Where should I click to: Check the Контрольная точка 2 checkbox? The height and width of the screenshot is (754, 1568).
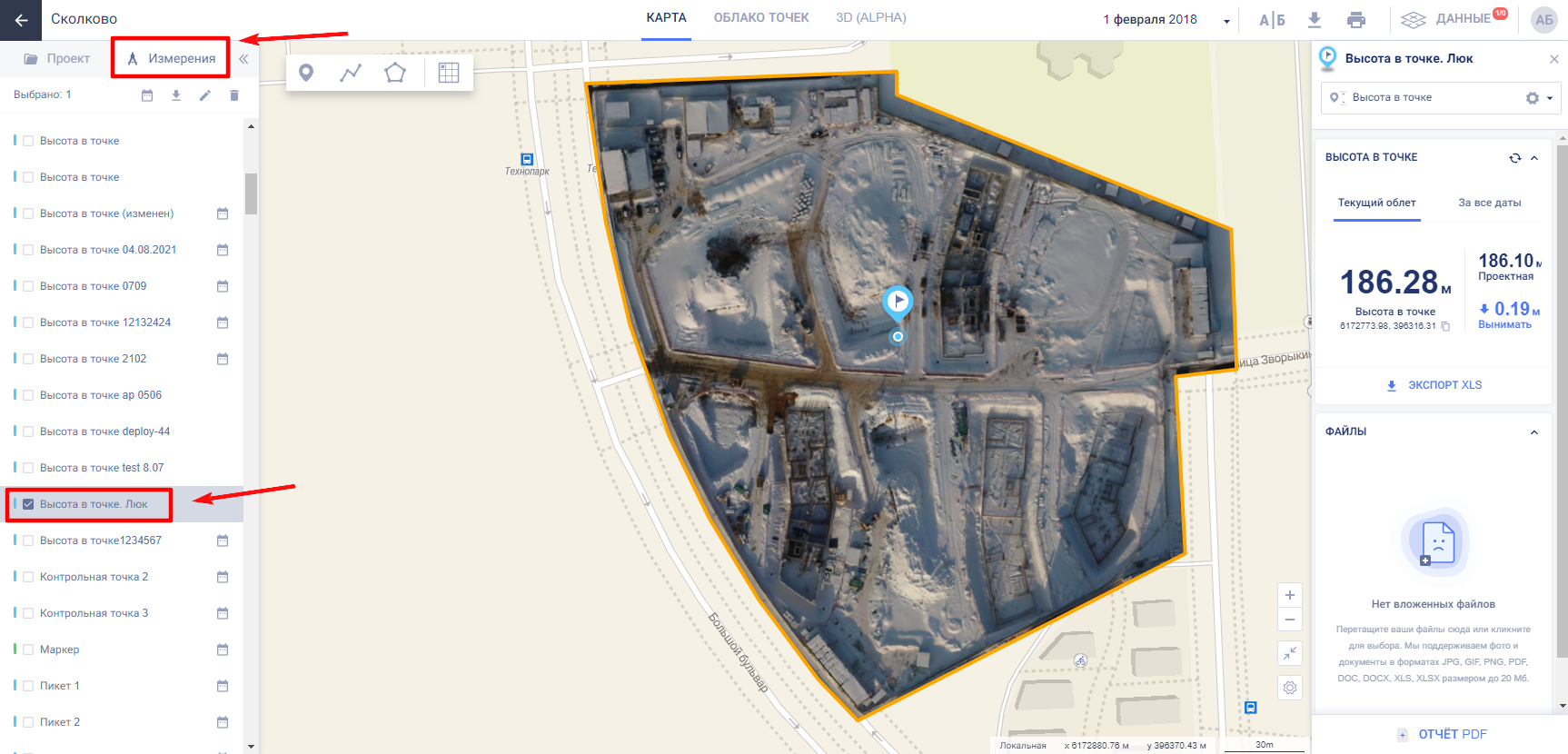28,577
